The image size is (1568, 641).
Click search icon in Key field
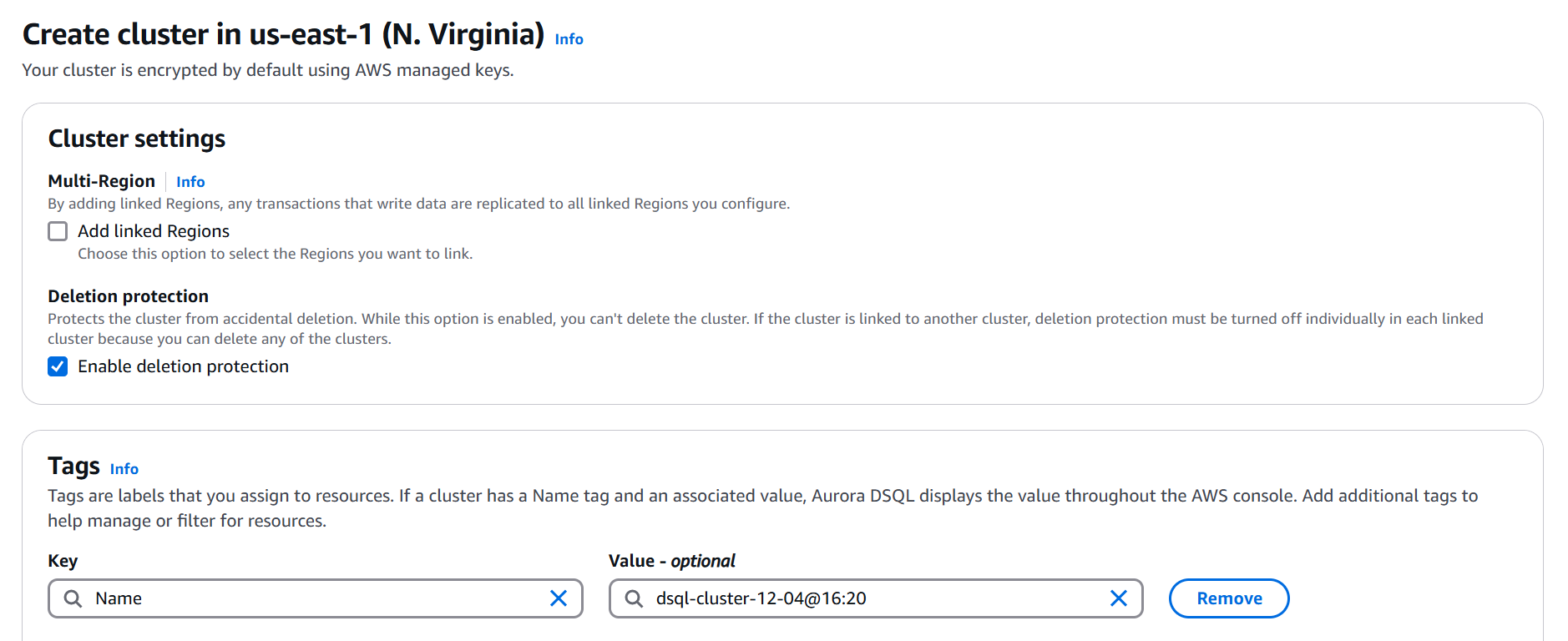pos(73,598)
